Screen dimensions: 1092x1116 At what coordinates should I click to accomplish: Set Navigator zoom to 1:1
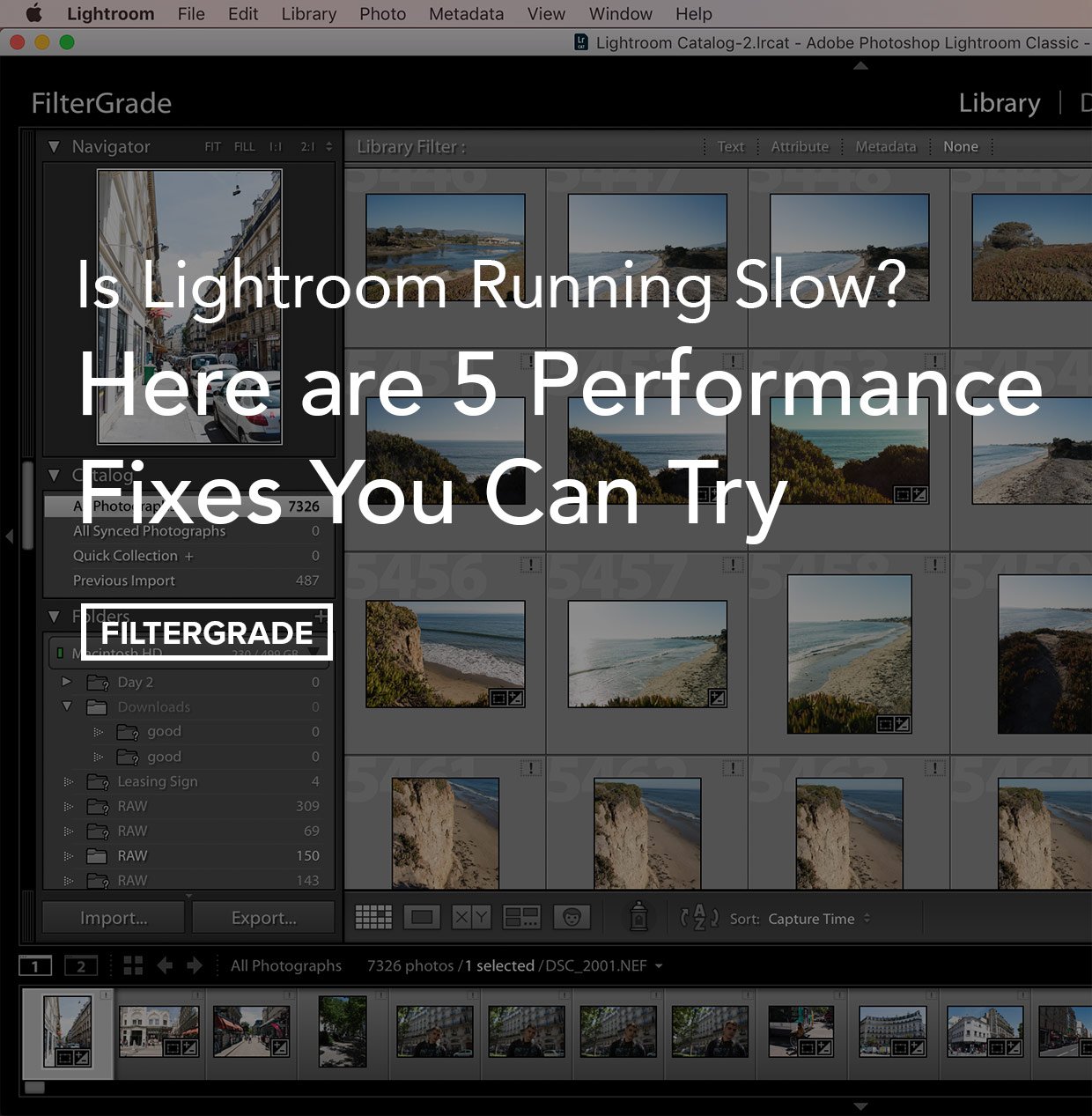pos(276,147)
